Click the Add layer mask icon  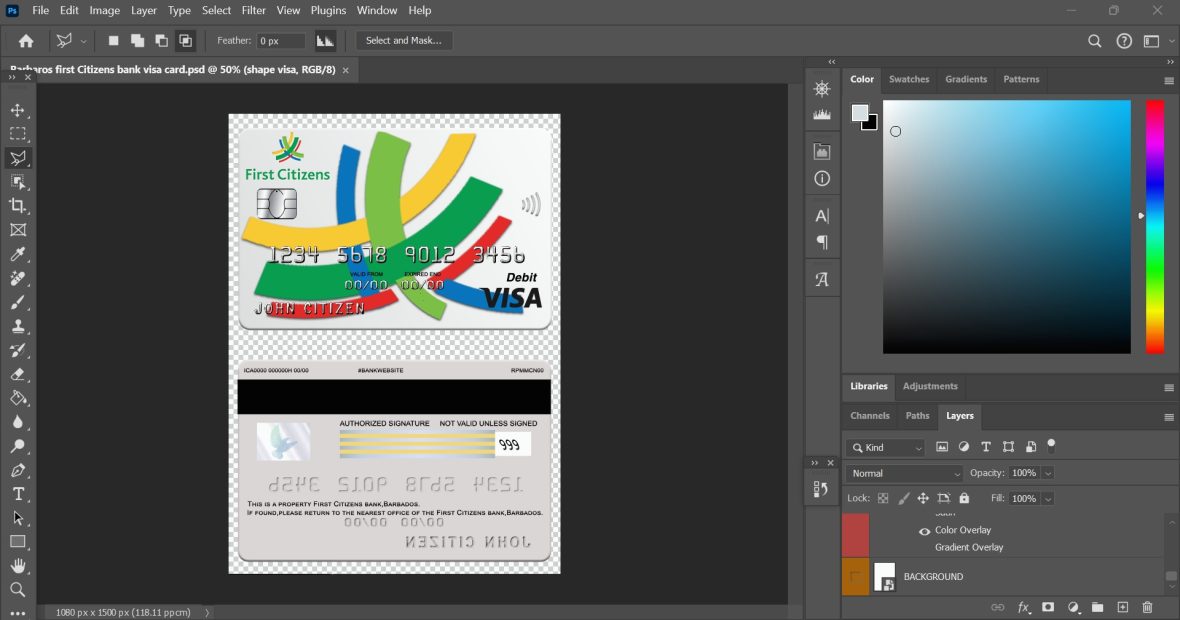tap(1048, 607)
